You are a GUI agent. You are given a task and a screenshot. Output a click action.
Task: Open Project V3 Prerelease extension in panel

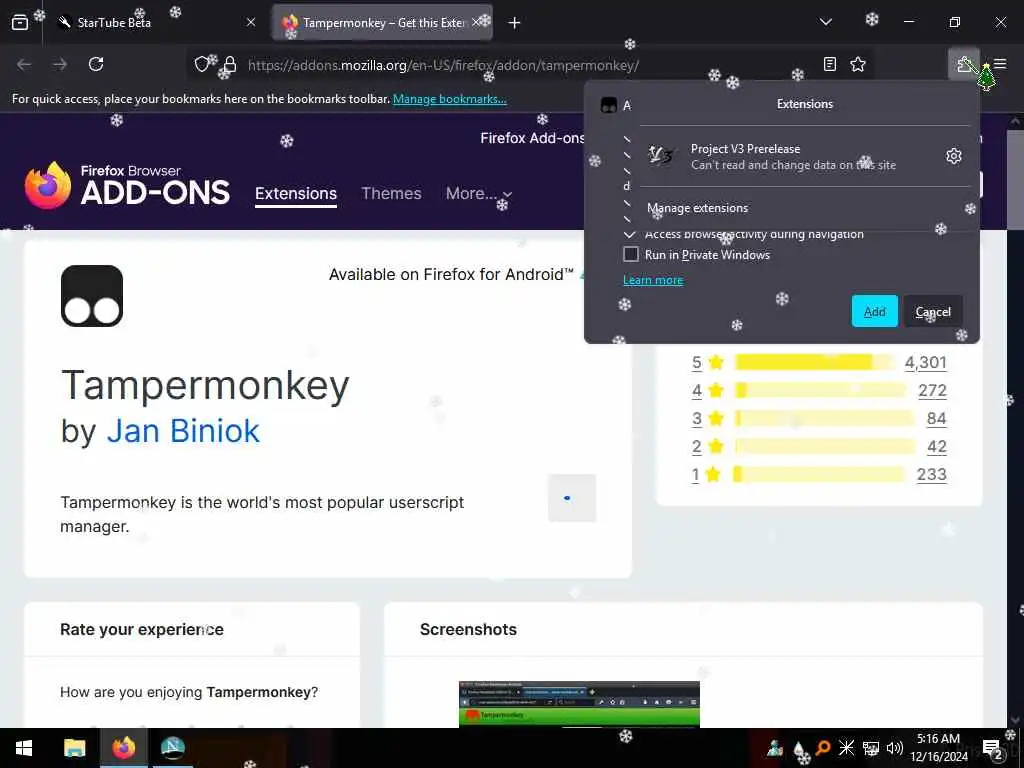(x=793, y=157)
